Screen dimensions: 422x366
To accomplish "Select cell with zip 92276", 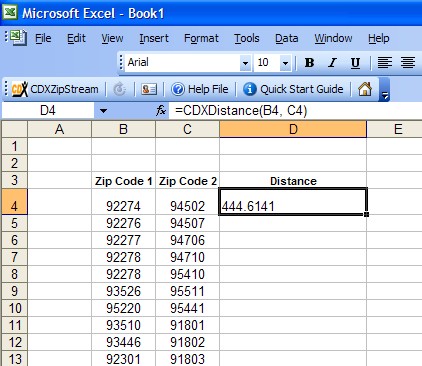I will (x=123, y=223).
